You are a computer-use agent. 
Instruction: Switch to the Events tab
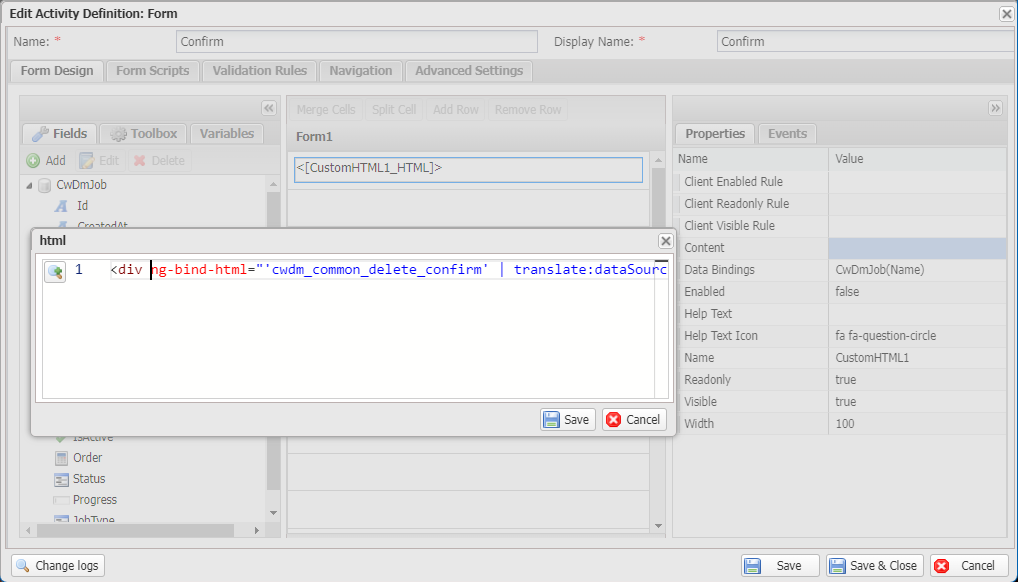[x=787, y=134]
